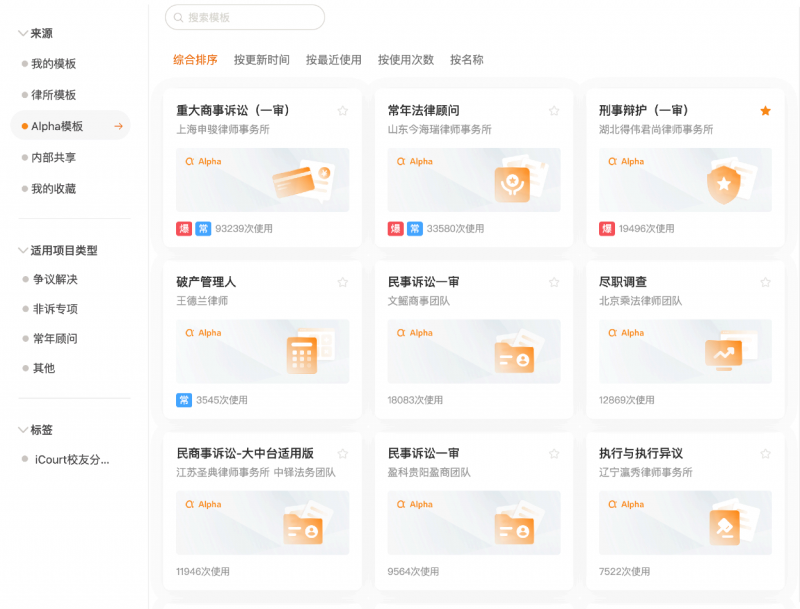The height and width of the screenshot is (609, 800).
Task: Click 12869次使用 usage count
Action: click(627, 400)
